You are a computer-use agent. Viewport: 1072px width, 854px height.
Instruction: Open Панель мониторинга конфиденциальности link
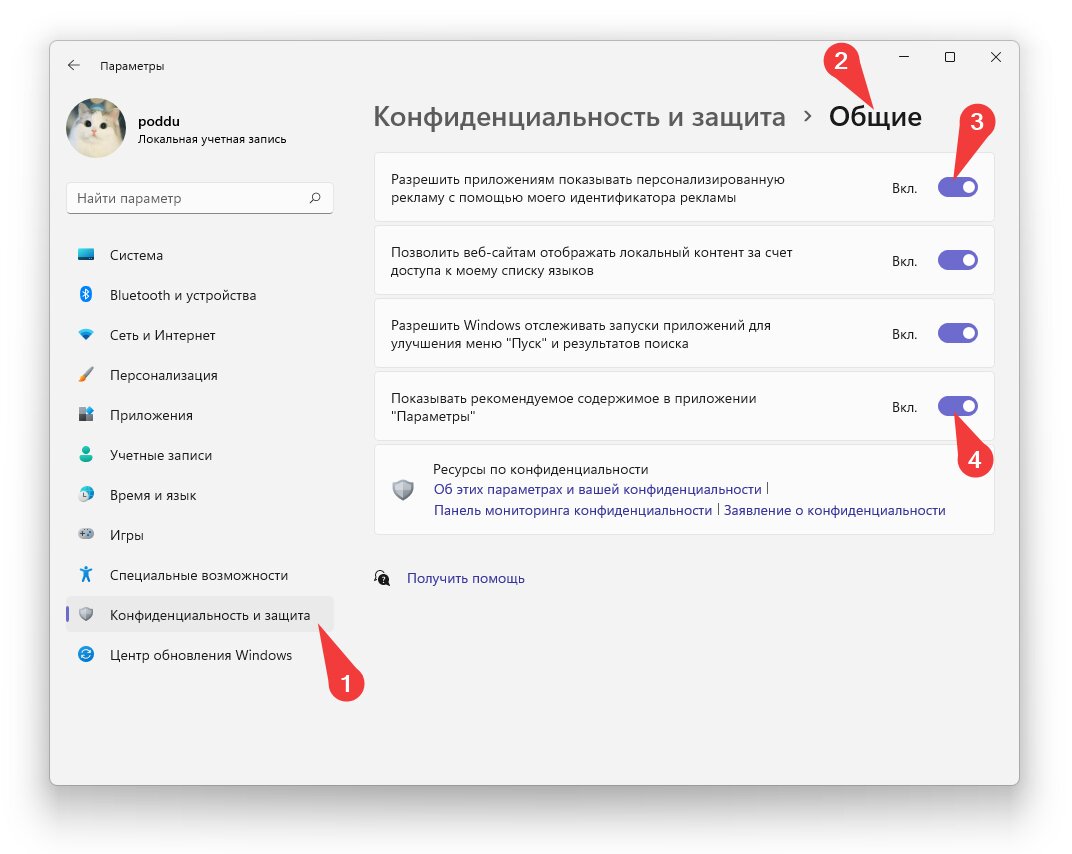[x=573, y=510]
